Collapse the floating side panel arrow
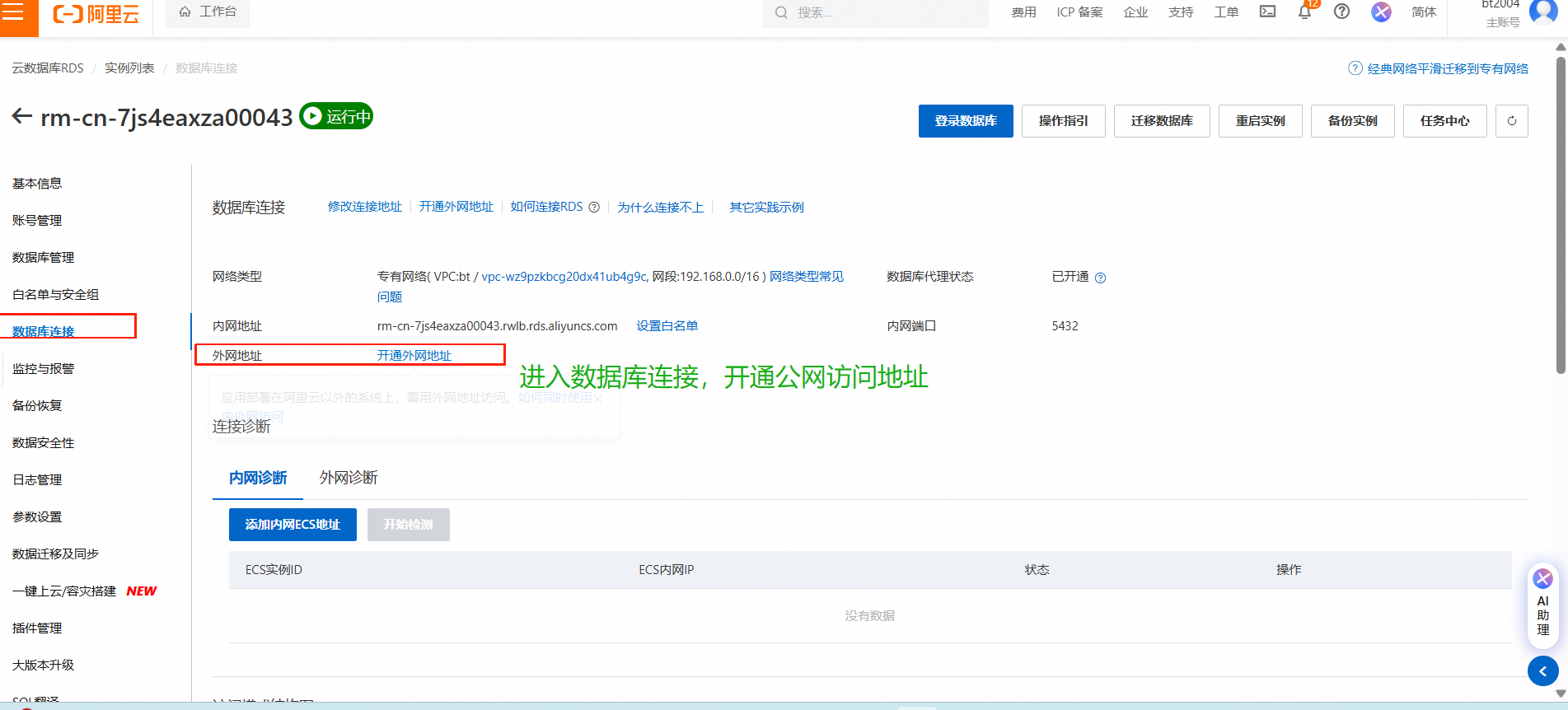 tap(1542, 671)
